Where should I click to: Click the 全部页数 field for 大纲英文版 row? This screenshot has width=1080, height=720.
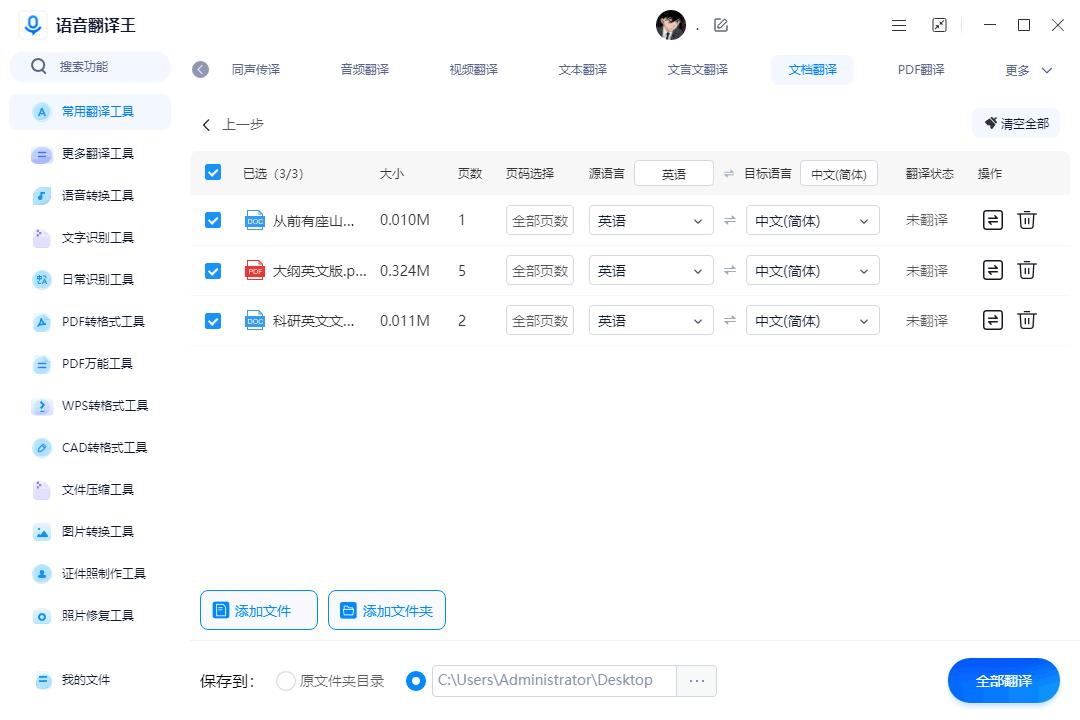pos(540,271)
